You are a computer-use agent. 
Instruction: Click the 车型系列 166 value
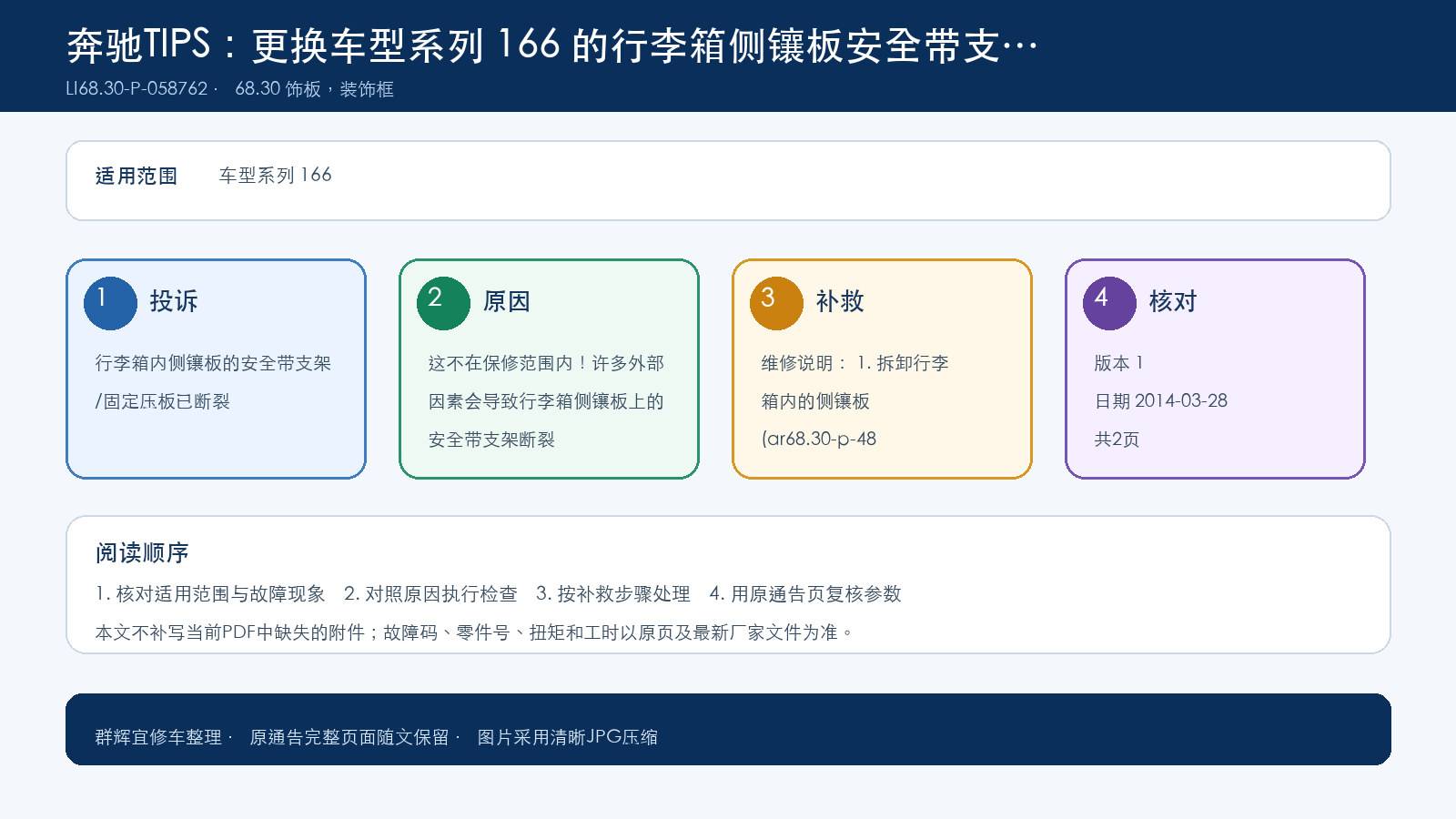[275, 175]
